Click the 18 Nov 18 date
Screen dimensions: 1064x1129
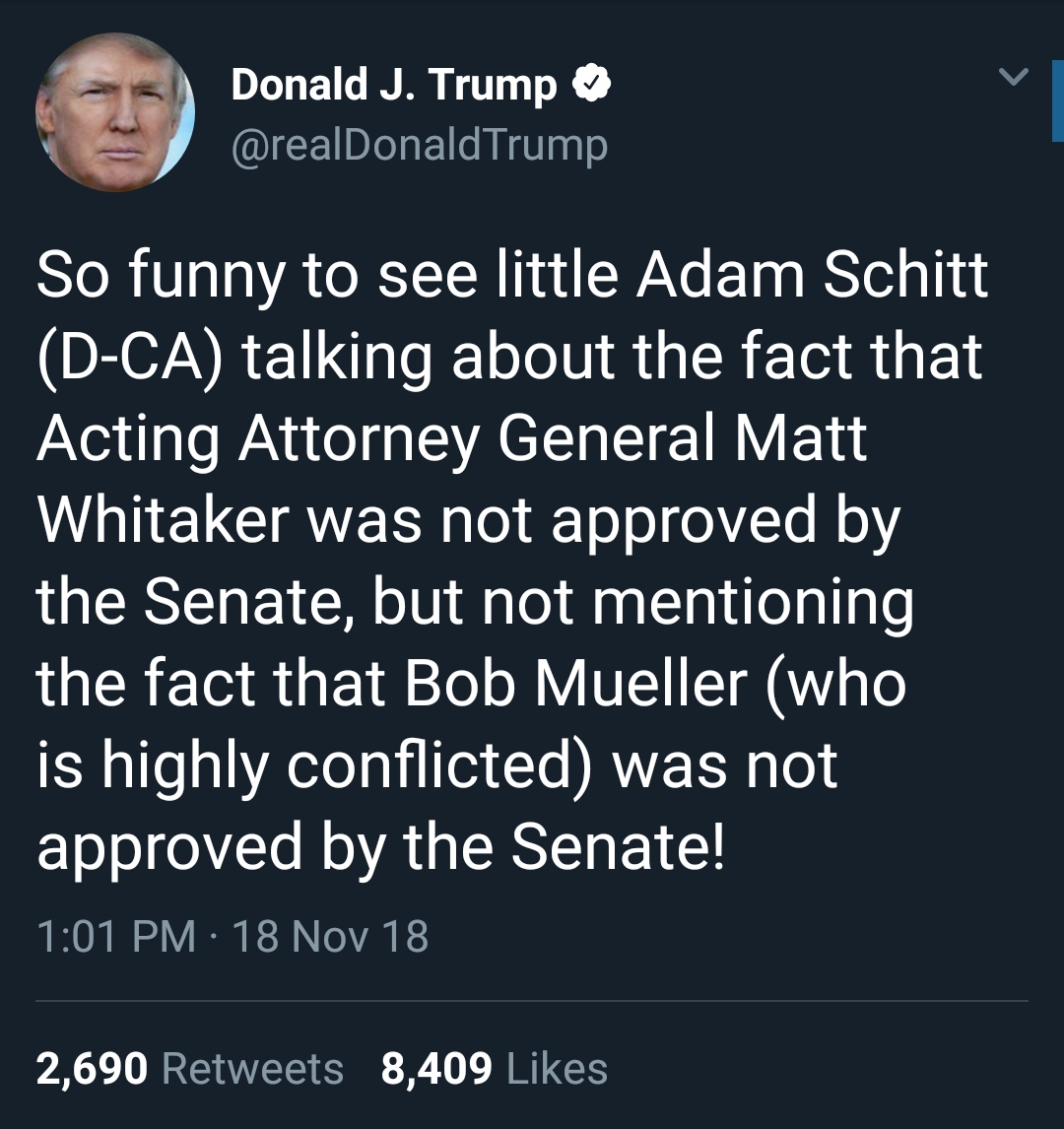[x=330, y=936]
